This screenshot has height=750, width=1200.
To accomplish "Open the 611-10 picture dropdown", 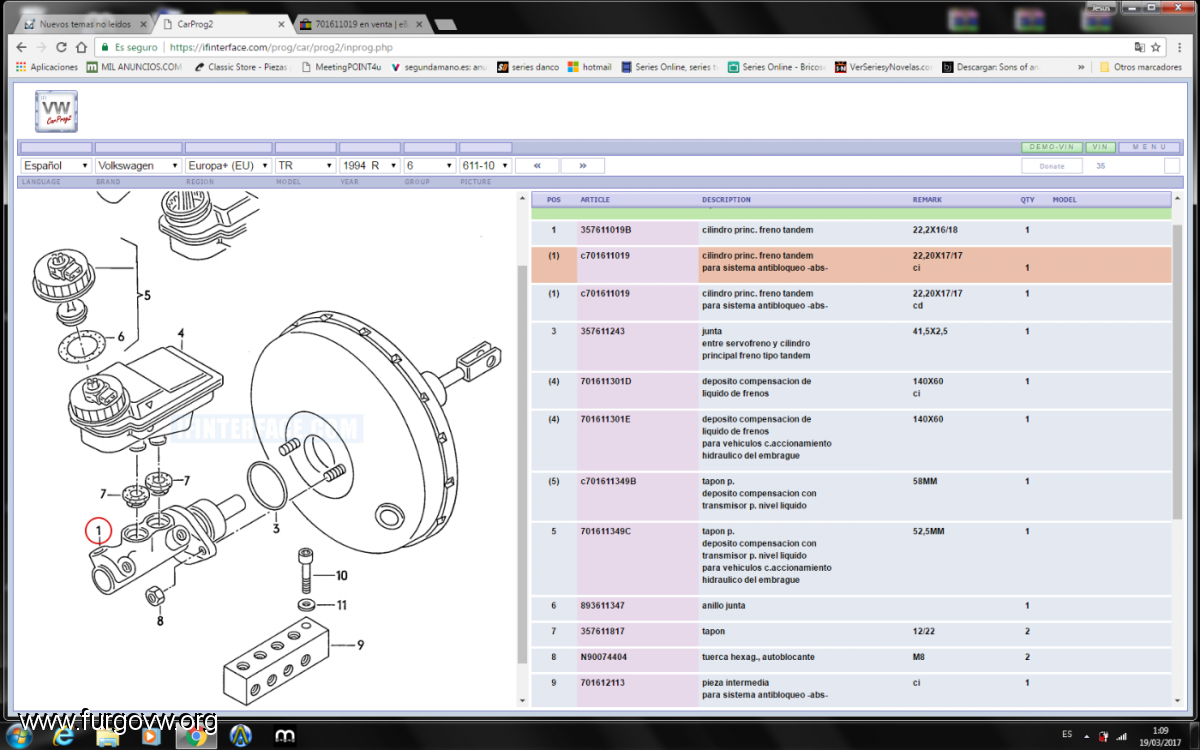I will pyautogui.click(x=486, y=165).
